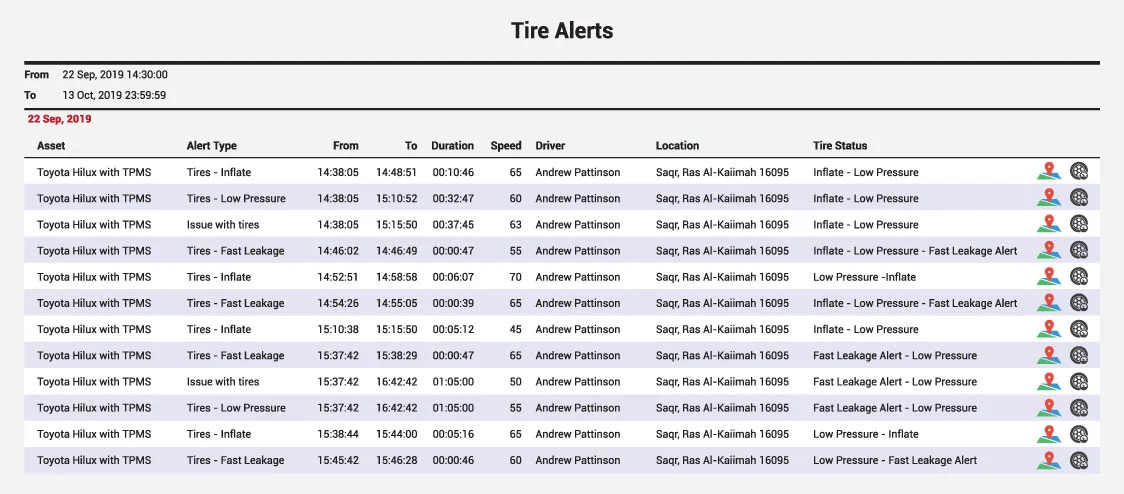Image resolution: width=1124 pixels, height=494 pixels.
Task: Open map icon for 15:10:52 Low Pressure row
Action: (x=1048, y=198)
